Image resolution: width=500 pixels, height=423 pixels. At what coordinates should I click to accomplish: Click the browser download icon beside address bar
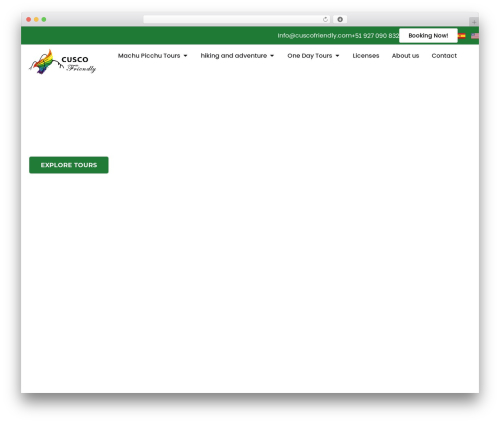pos(340,19)
